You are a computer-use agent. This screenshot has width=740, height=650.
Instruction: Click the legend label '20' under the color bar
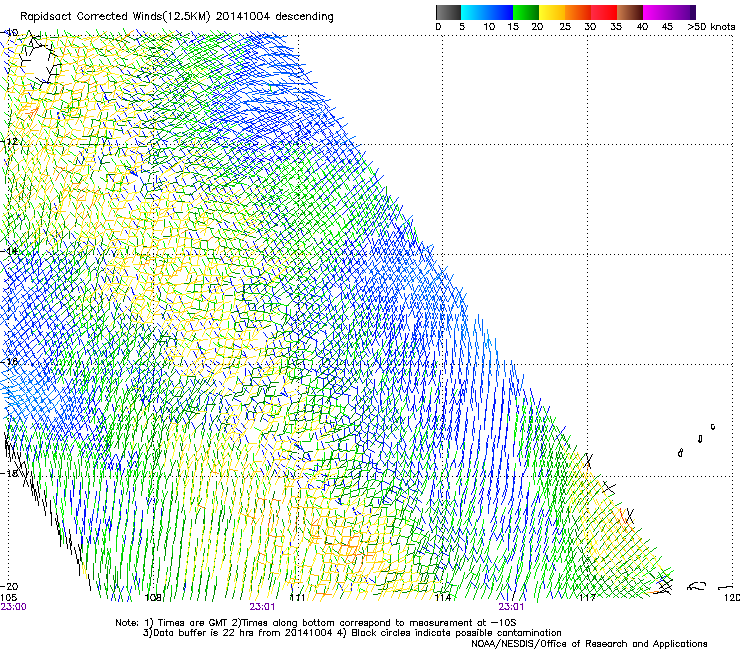coord(537,27)
